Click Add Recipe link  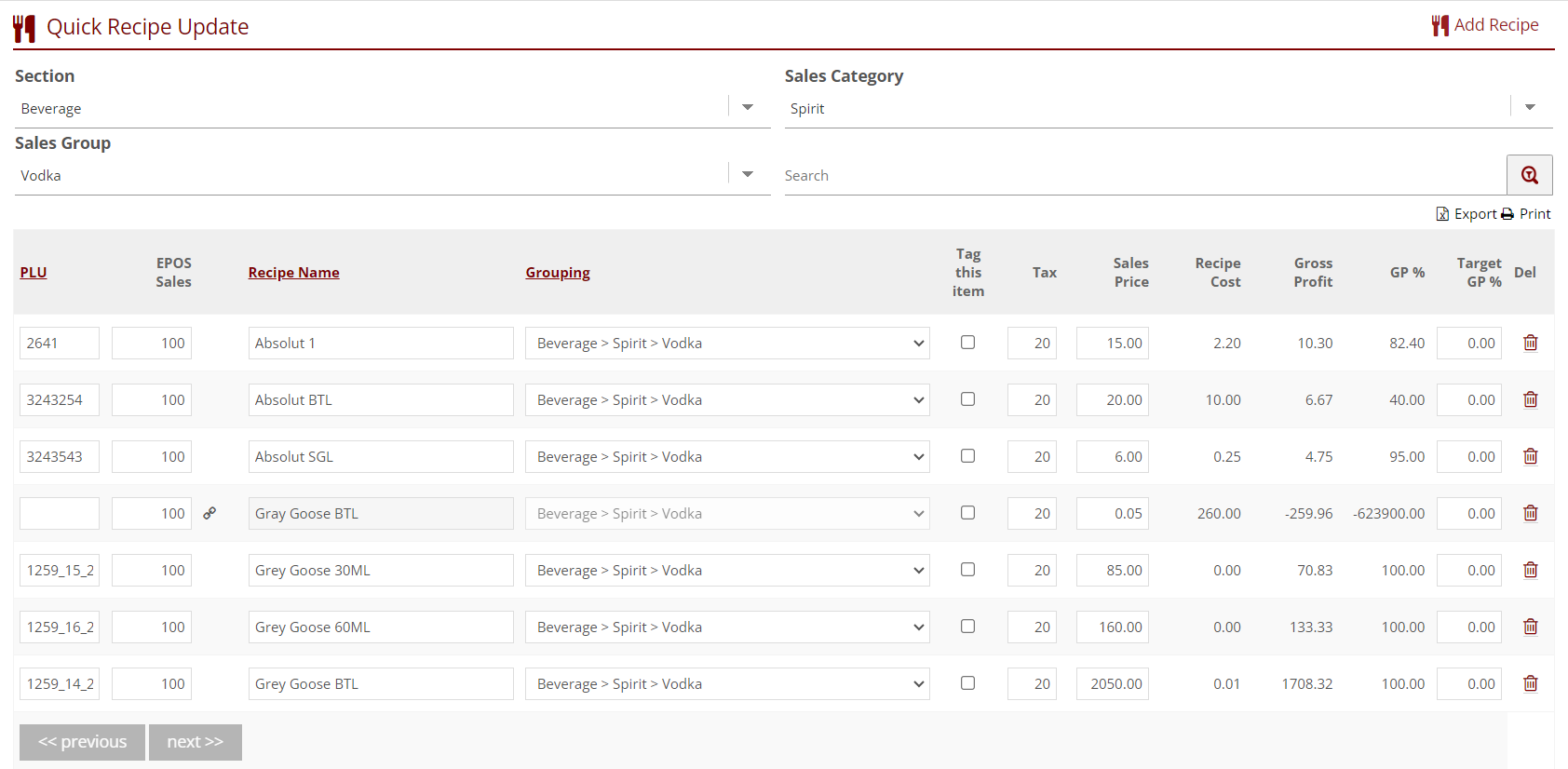pos(1485,25)
